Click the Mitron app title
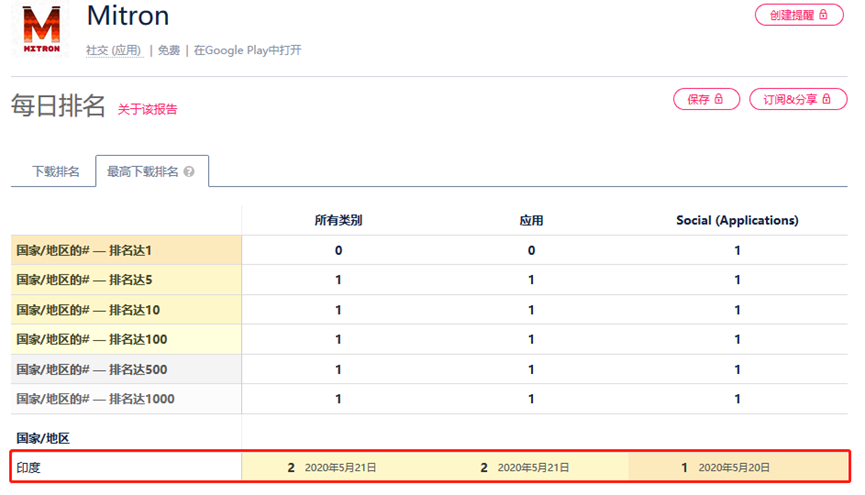 127,15
